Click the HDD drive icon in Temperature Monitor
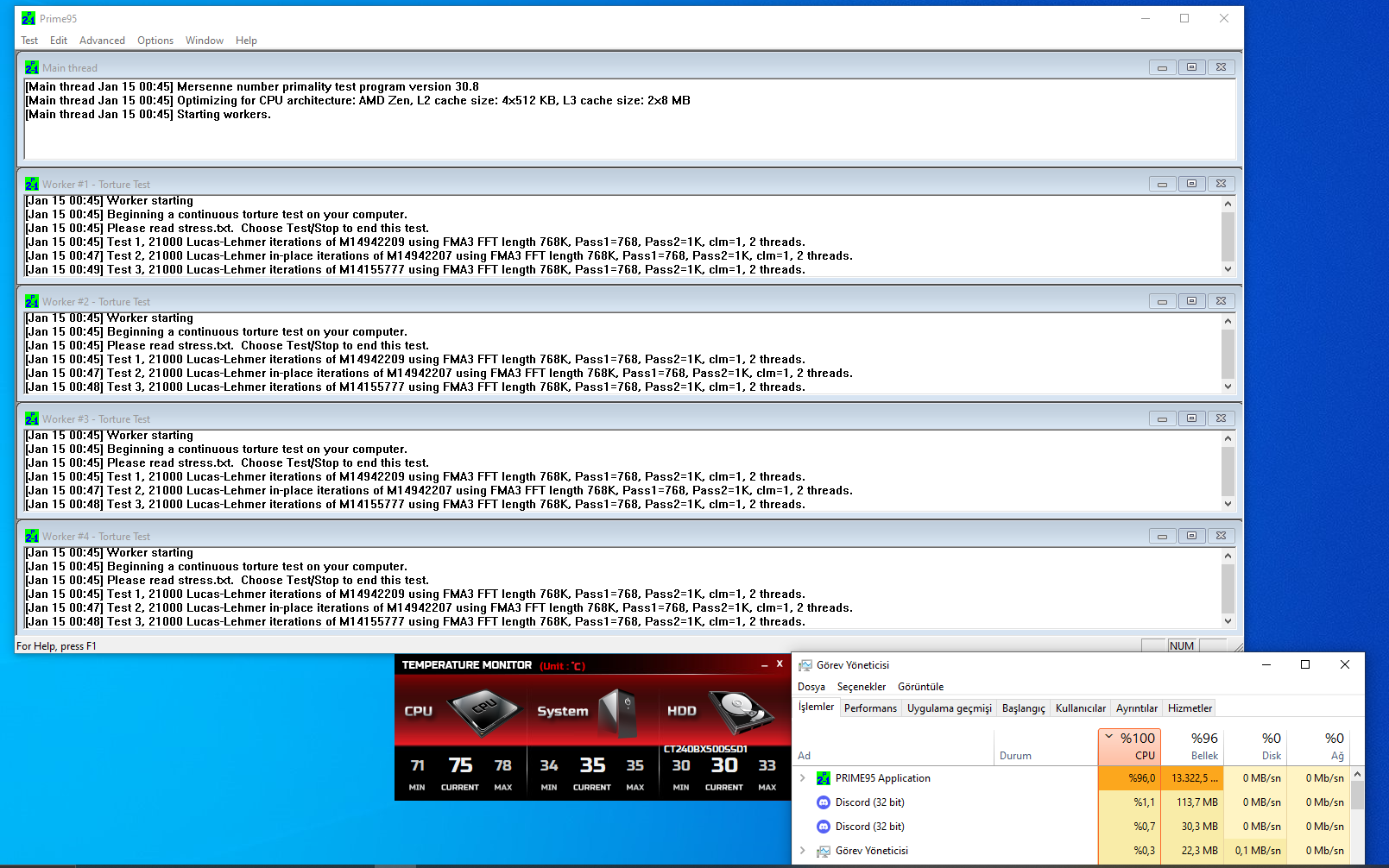1389x868 pixels. [x=741, y=713]
